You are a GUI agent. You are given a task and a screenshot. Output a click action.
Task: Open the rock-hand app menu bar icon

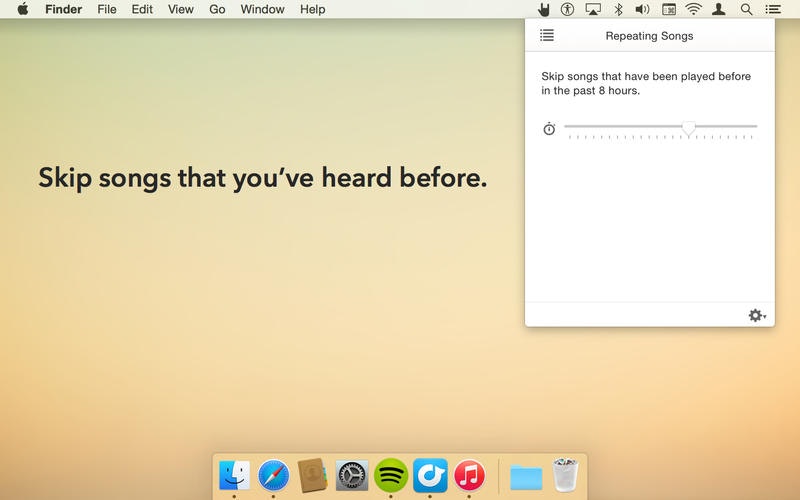(543, 9)
